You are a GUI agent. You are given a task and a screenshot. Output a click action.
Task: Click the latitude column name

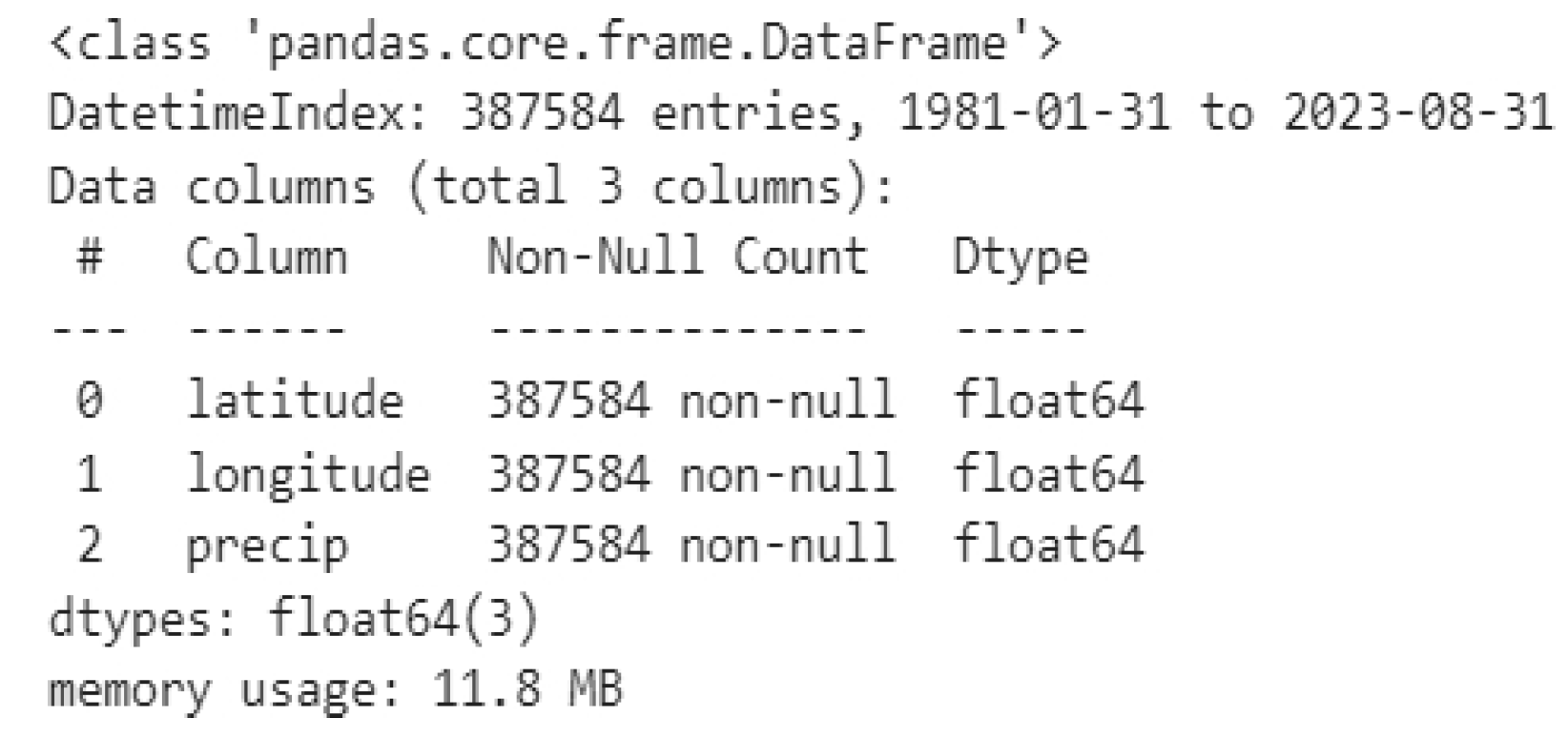(294, 400)
